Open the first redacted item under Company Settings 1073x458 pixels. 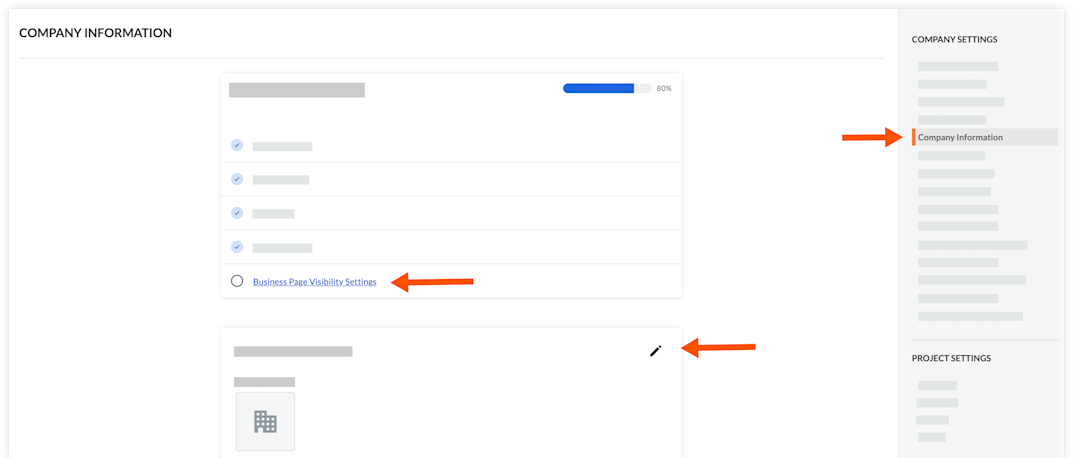coord(957,66)
